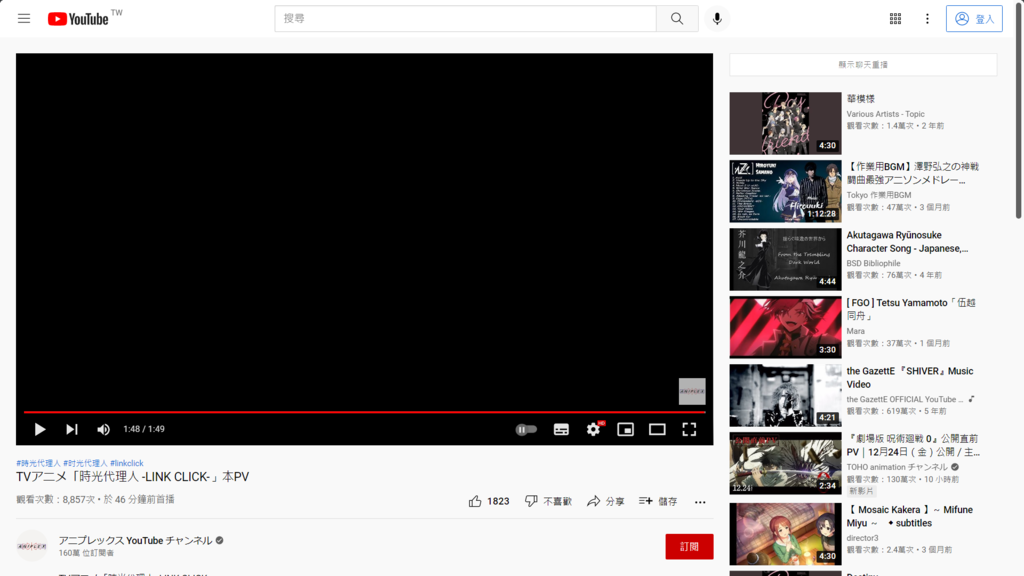This screenshot has width=1024, height=576.
Task: Seek on the red progress bar
Action: (x=364, y=412)
